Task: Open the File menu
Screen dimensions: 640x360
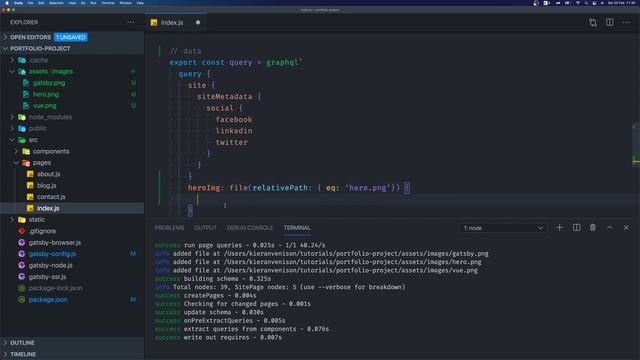Action: [x=30, y=3]
